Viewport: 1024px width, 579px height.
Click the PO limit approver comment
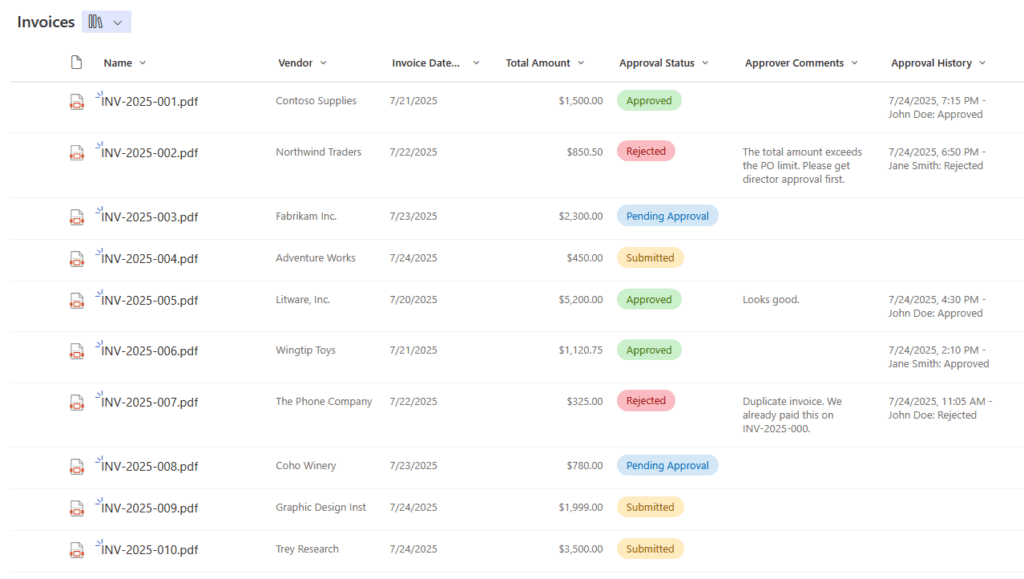click(803, 166)
